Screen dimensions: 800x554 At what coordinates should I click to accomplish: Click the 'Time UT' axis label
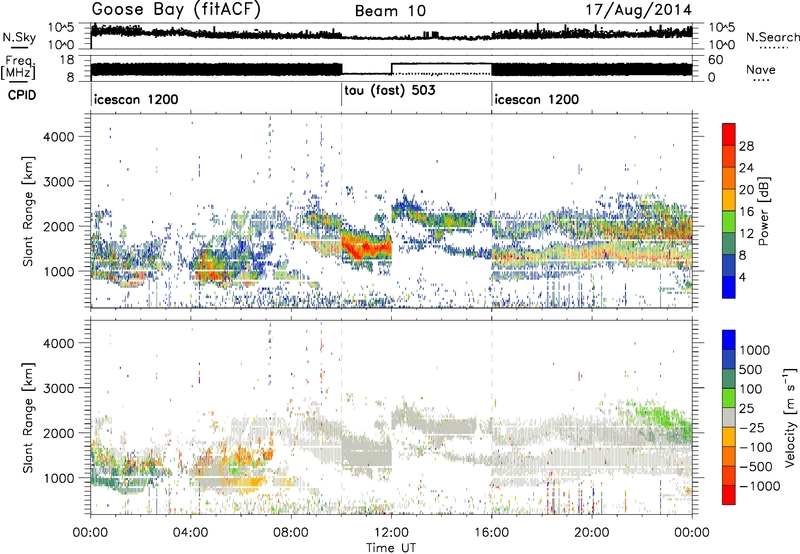click(x=391, y=547)
